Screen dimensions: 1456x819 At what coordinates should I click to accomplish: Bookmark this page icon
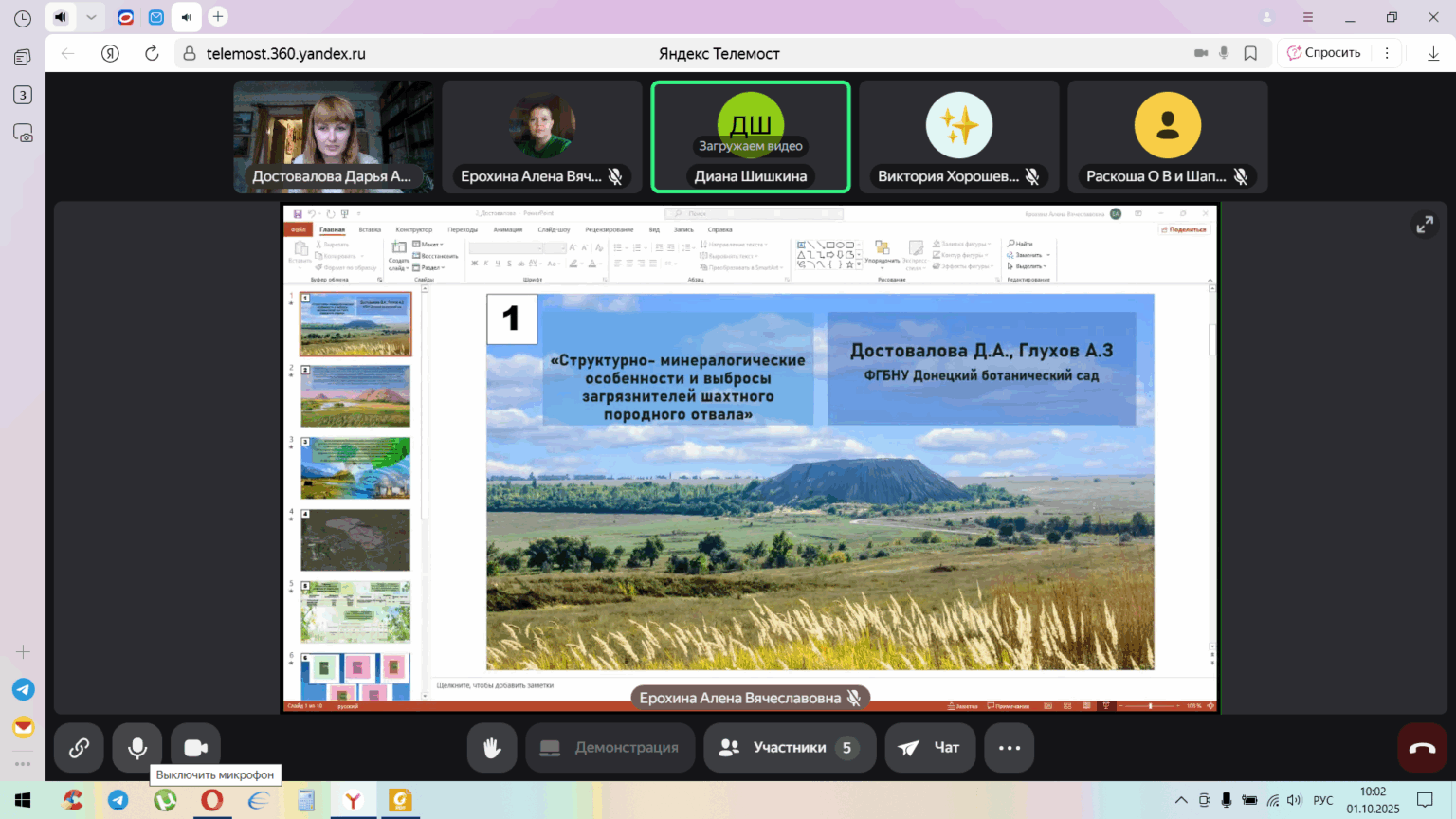(x=1250, y=54)
